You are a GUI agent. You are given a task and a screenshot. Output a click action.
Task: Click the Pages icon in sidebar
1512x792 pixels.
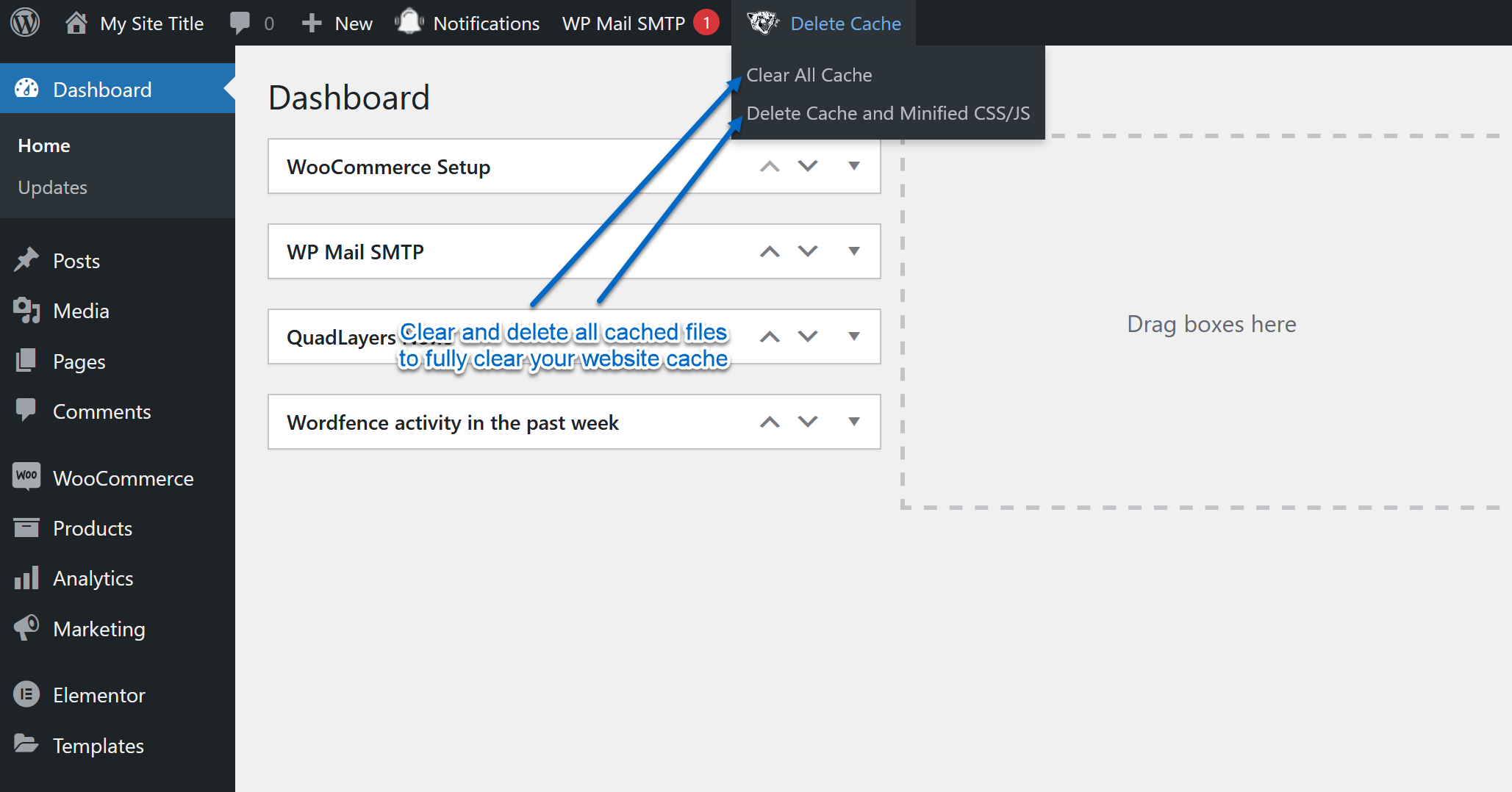(26, 361)
